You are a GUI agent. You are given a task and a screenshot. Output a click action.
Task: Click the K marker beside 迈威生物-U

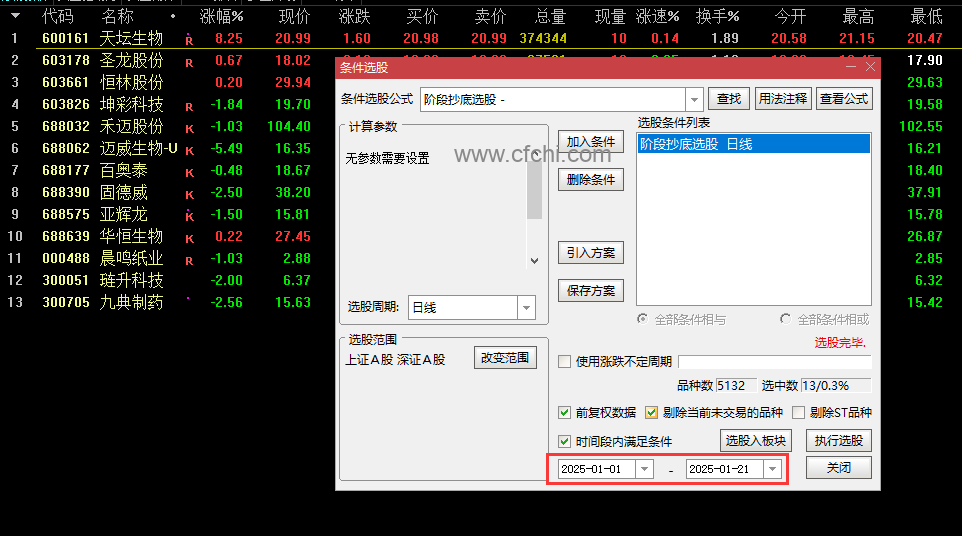point(190,151)
